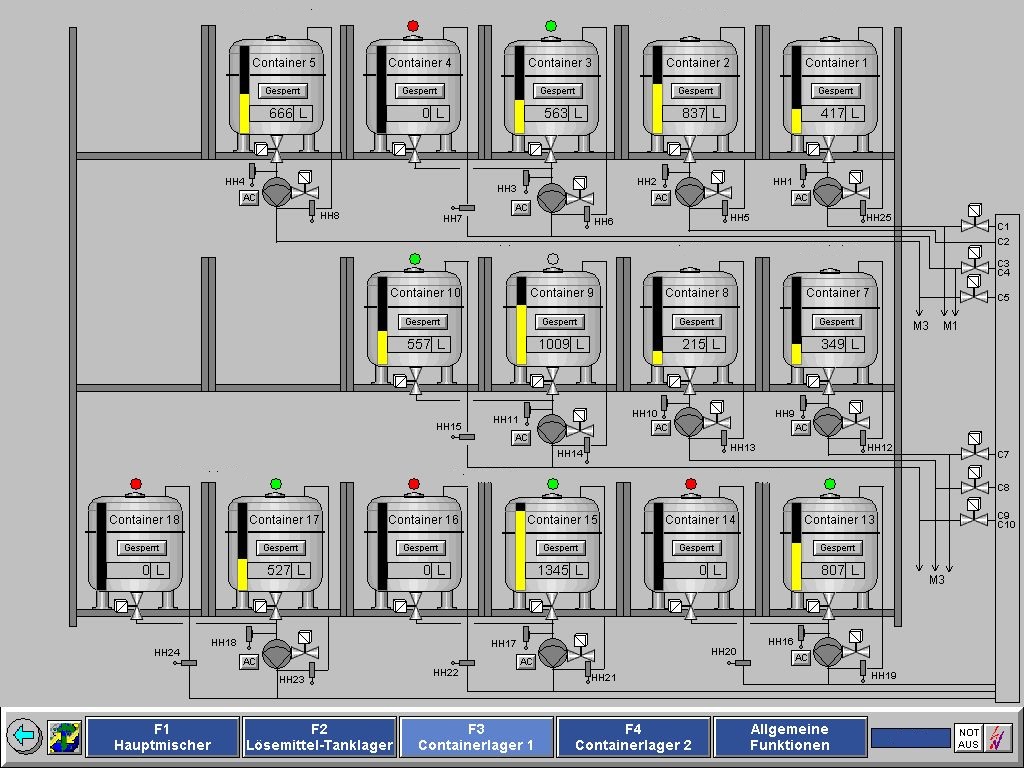Image resolution: width=1024 pixels, height=768 pixels.
Task: Switch to the F1 Hauptmischer tab
Action: [163, 738]
